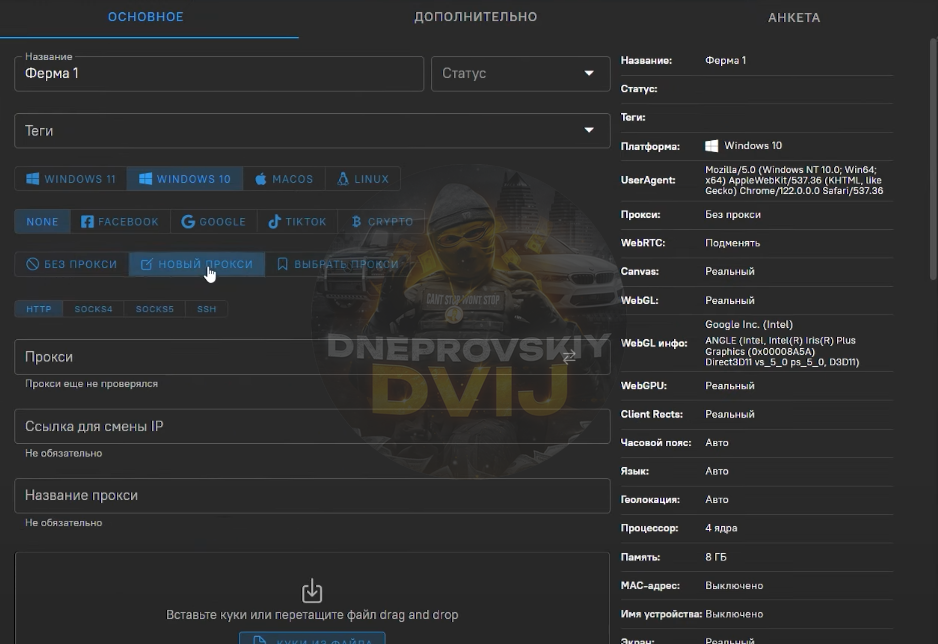Viewport: 938px width, 644px height.
Task: Select the НОВЫЙ ПРОКСИ option
Action: 197,264
